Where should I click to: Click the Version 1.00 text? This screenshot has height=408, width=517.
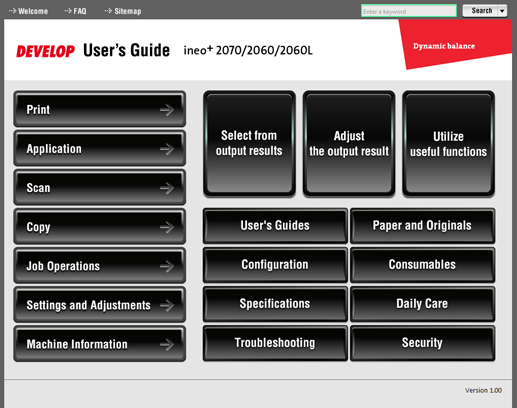coord(483,390)
